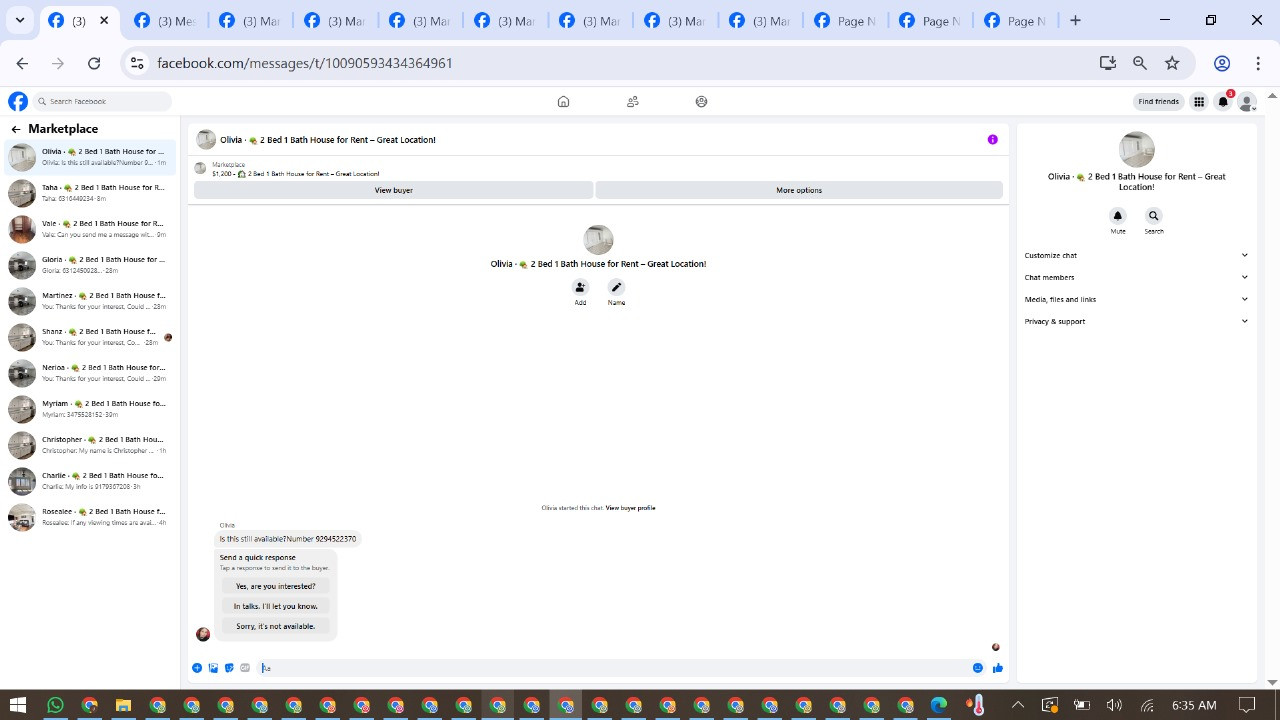This screenshot has height=720, width=1280.
Task: Open Christopher's conversation in the chat list
Action: coord(90,445)
